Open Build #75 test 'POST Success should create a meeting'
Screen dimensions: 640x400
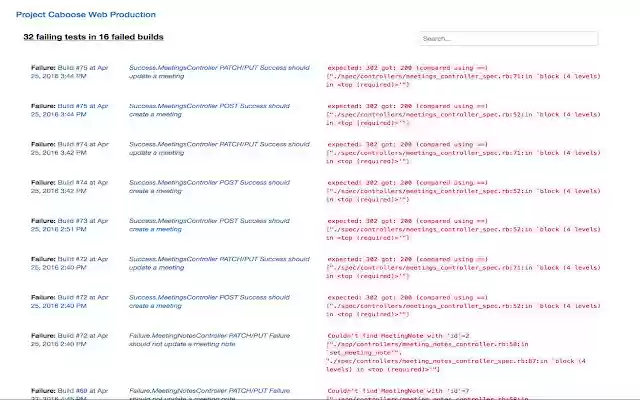tap(209, 110)
